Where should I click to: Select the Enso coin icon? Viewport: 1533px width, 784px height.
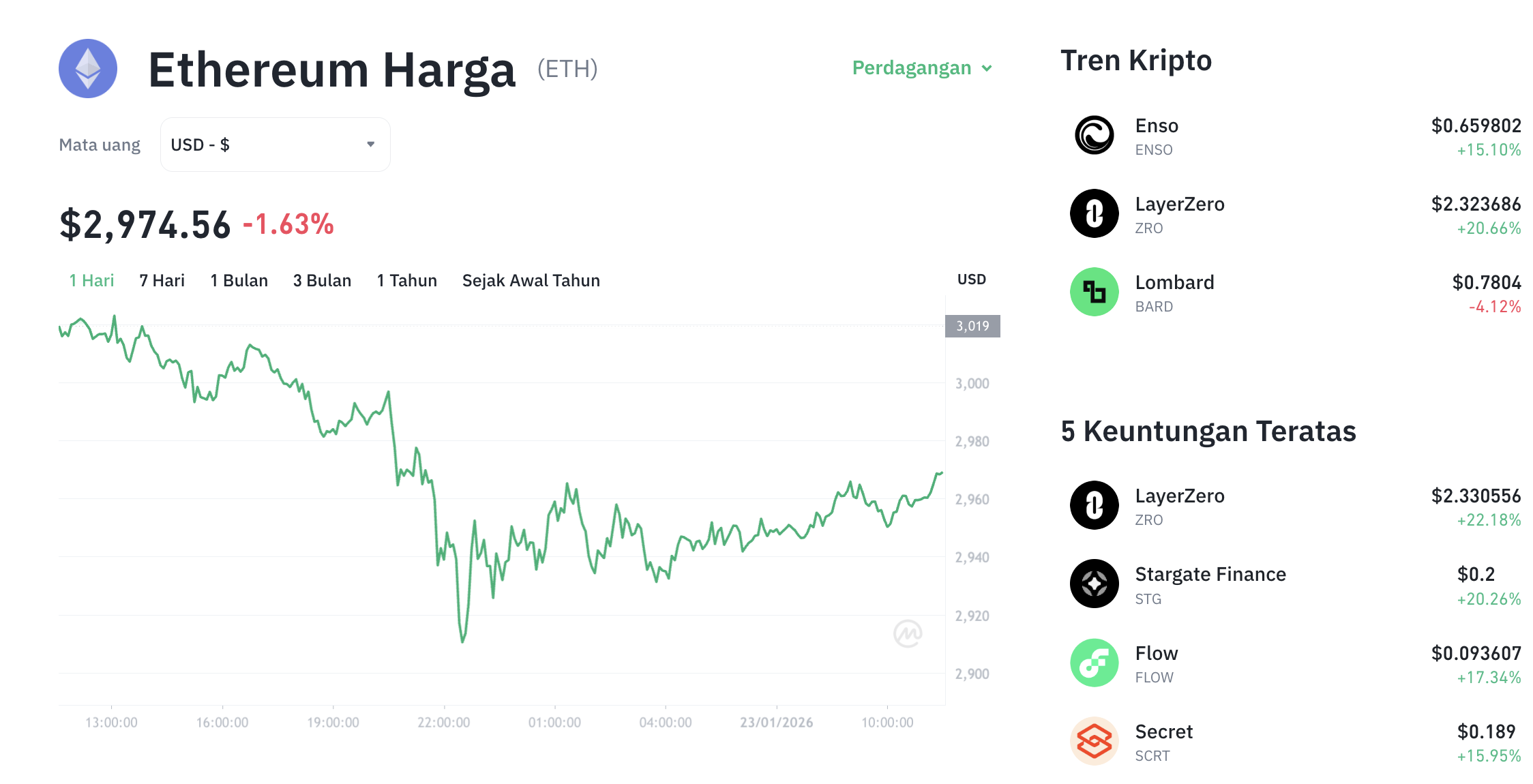1094,135
